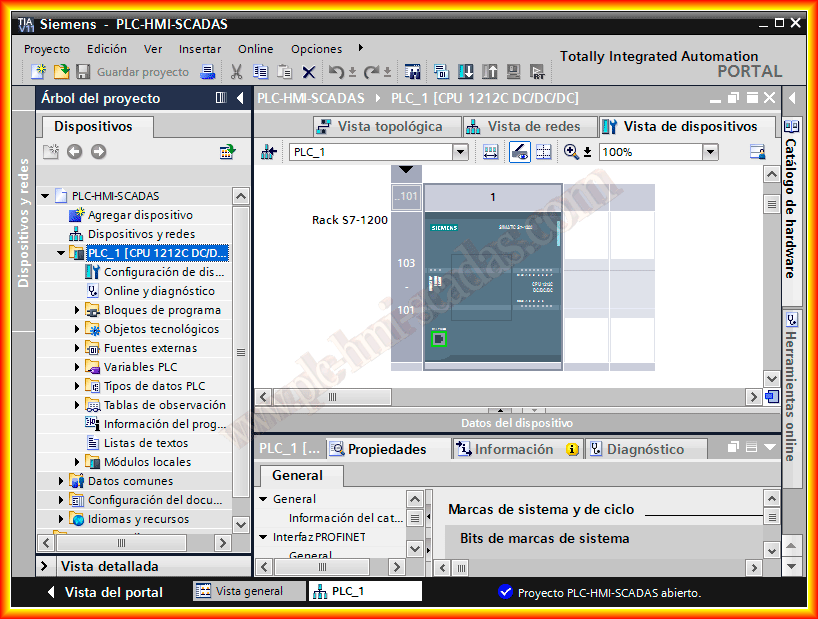Viewport: 818px width, 619px height.
Task: Open the PLC_1 device selector dropdown
Action: (460, 152)
